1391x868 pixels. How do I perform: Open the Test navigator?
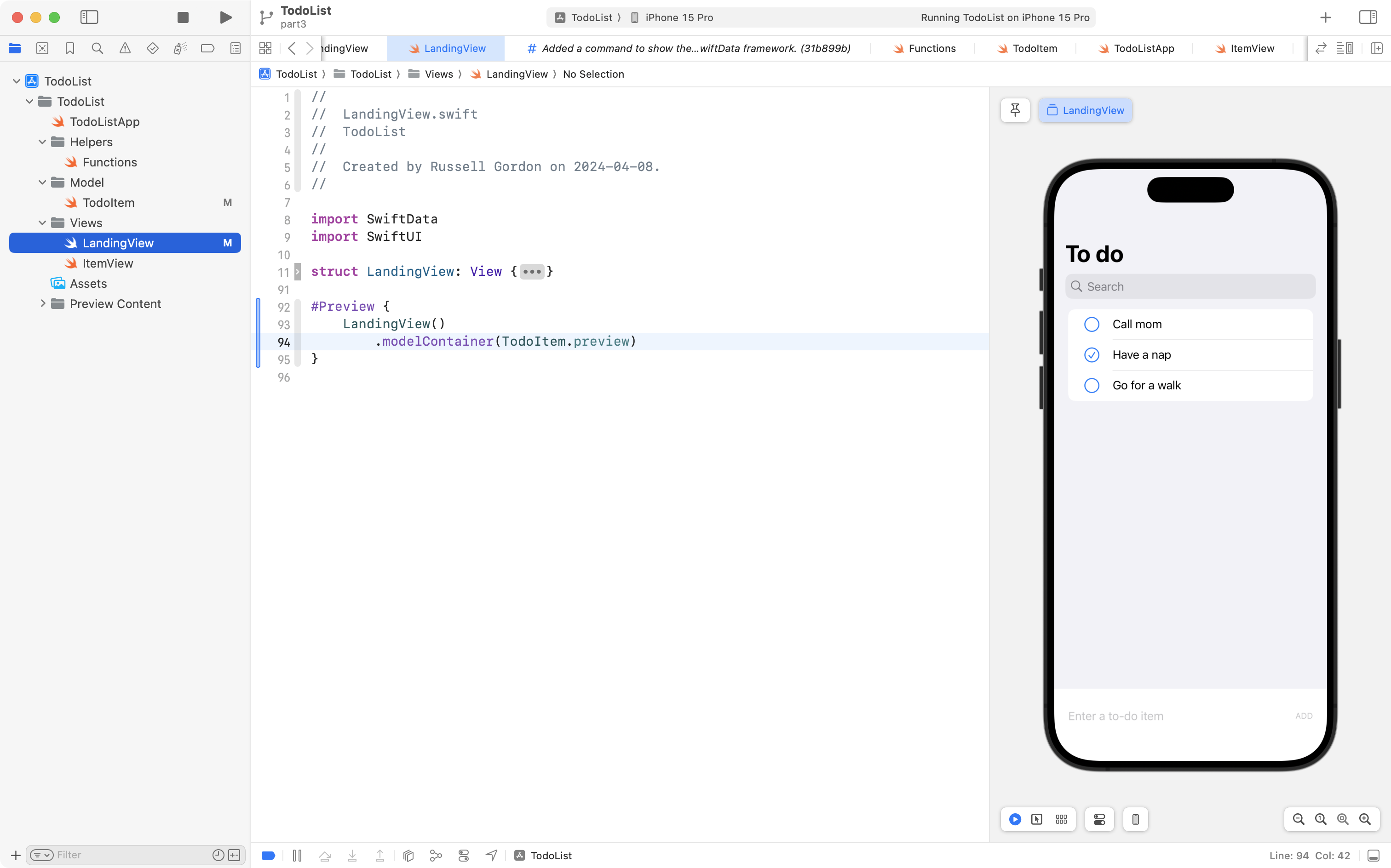tap(153, 48)
